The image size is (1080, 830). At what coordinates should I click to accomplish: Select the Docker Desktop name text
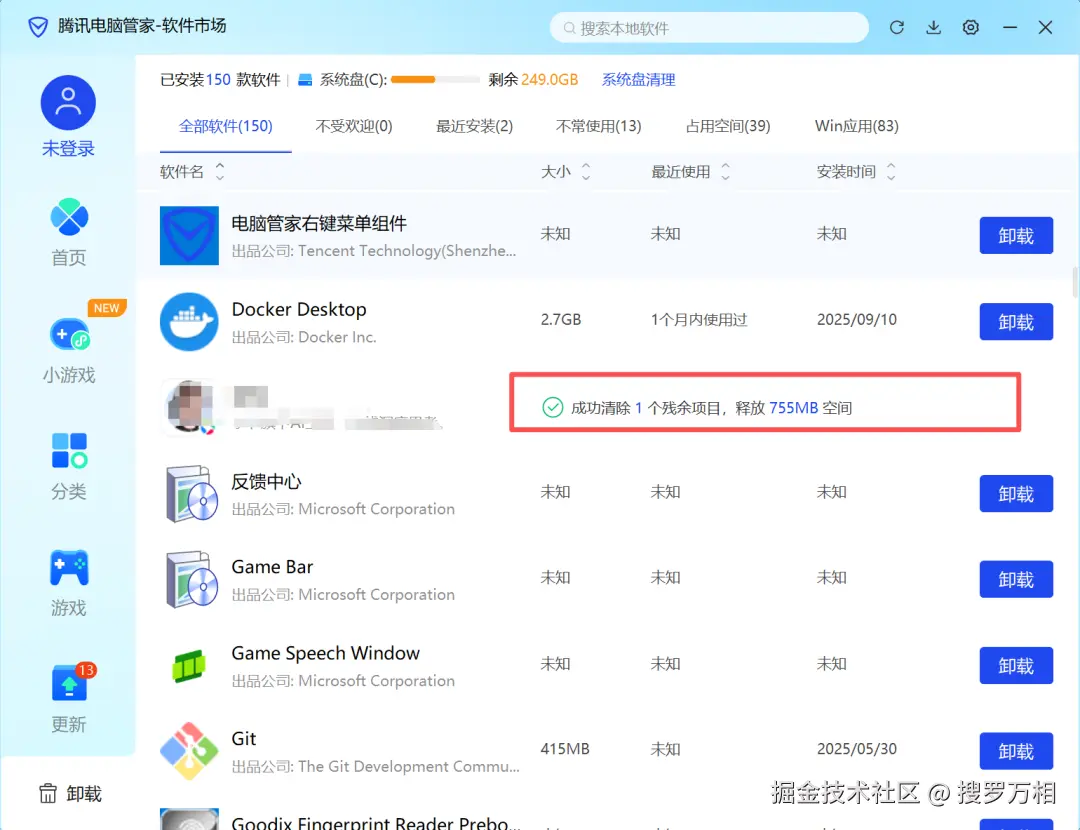point(299,310)
